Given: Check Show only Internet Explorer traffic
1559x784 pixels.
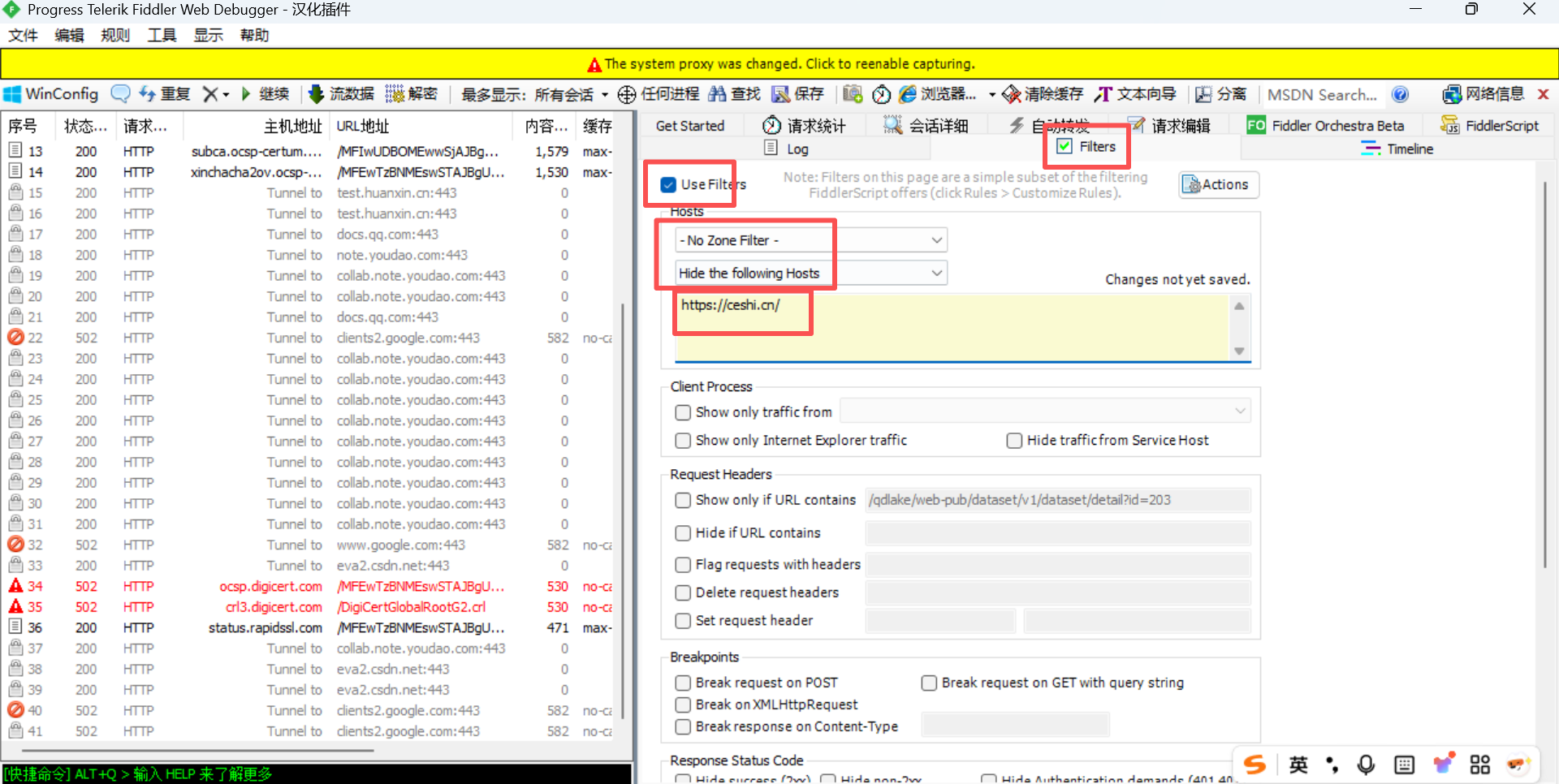Looking at the screenshot, I should point(683,441).
